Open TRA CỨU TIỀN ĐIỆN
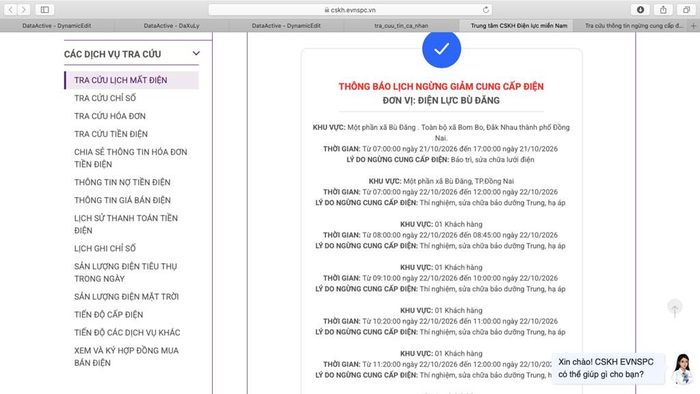Image resolution: width=700 pixels, height=394 pixels. coord(111,134)
